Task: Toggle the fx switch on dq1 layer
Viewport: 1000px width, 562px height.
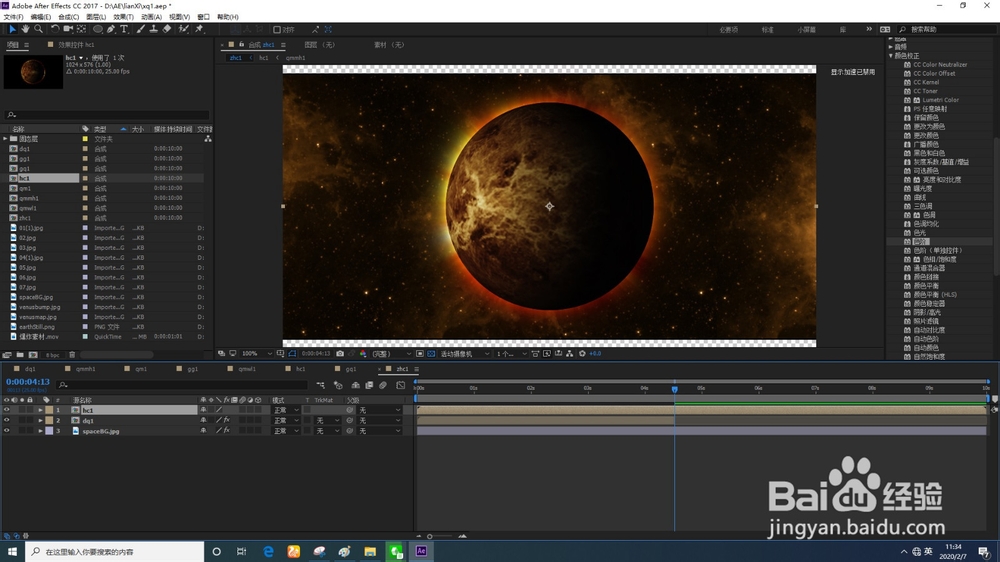Action: click(226, 420)
